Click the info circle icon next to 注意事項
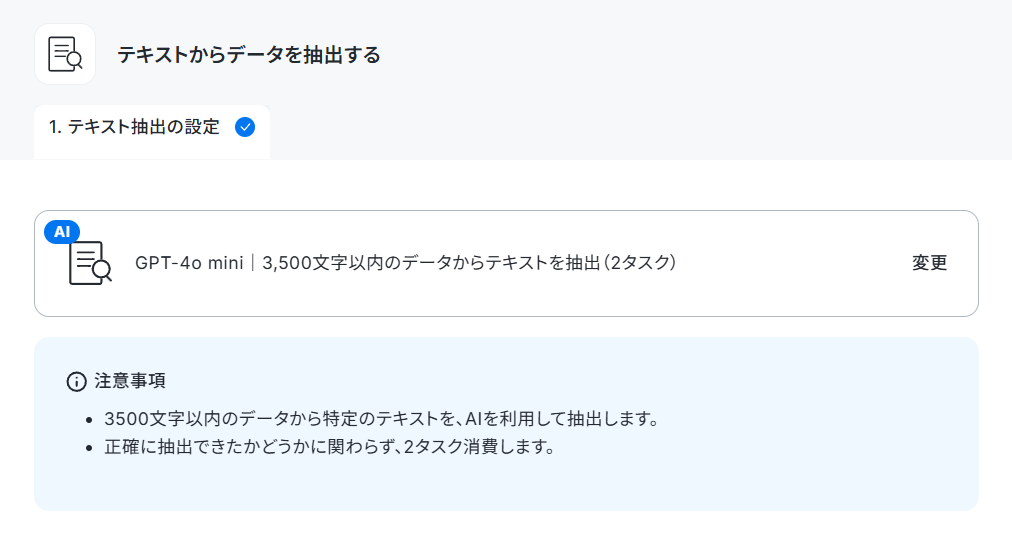This screenshot has width=1012, height=546. (77, 381)
